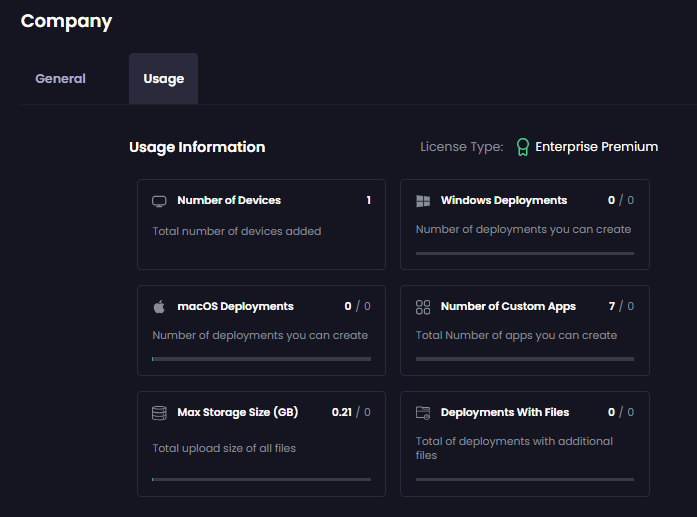Click the Usage Information section heading
Image resolution: width=697 pixels, height=517 pixels.
[x=197, y=147]
